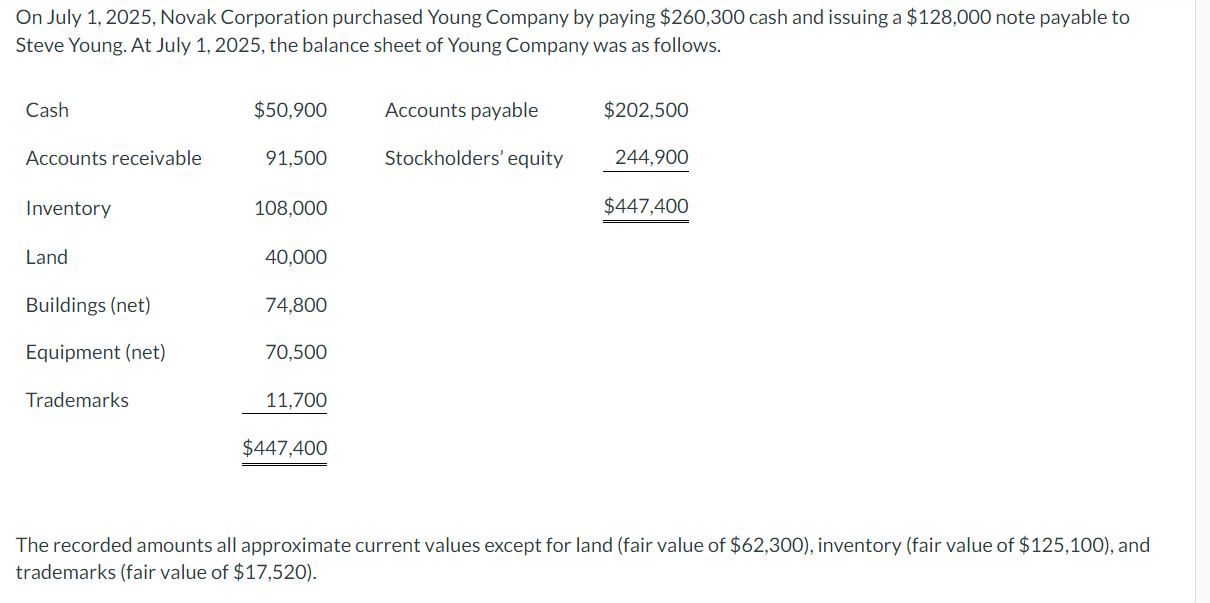
Task: Click the $447,400 total assets figure
Action: point(285,448)
